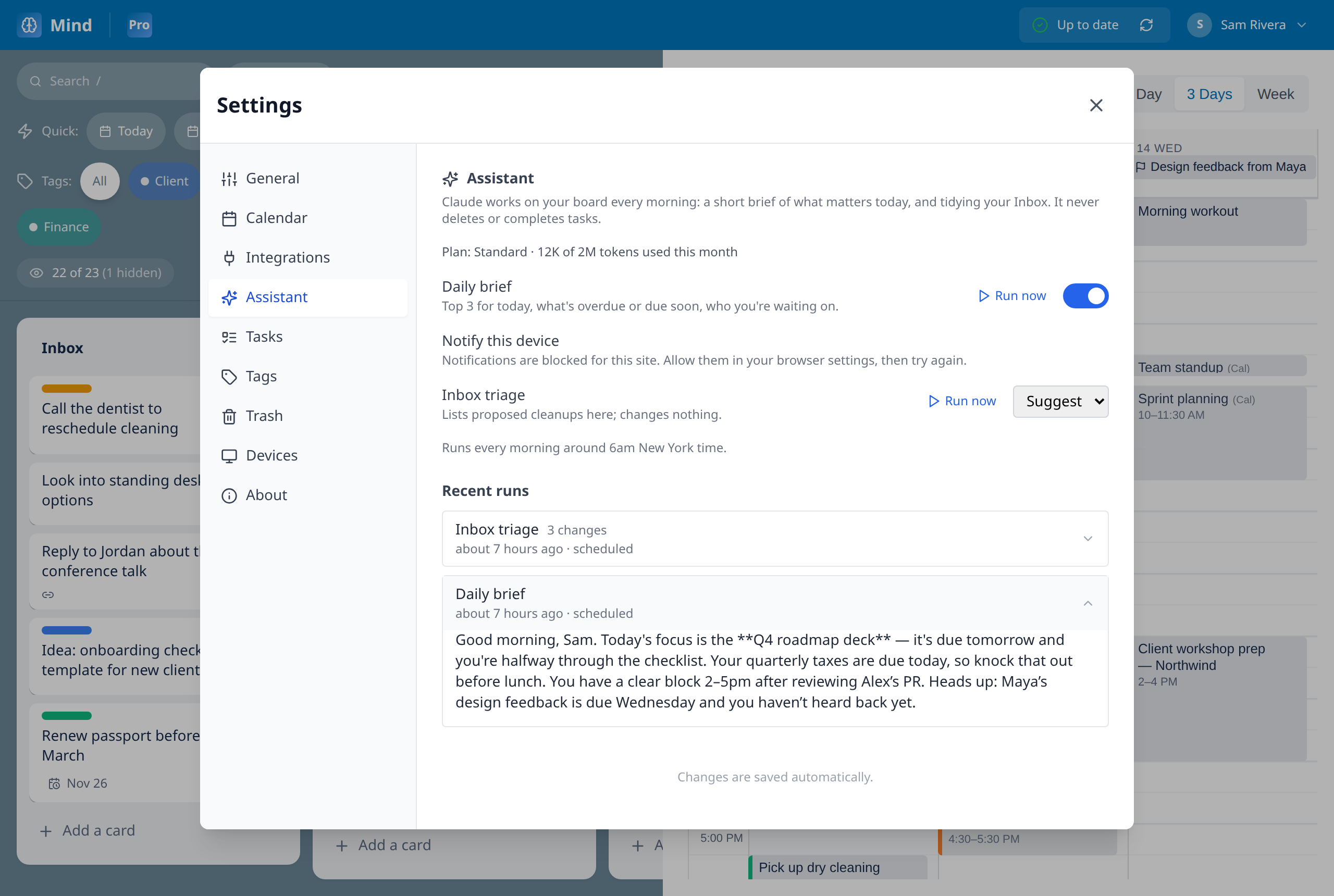Filter by the Client tag
The image size is (1334, 896).
point(164,181)
